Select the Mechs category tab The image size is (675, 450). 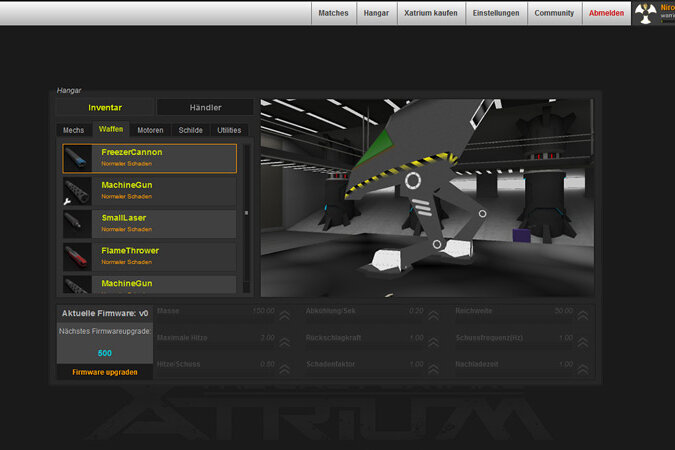click(x=74, y=130)
